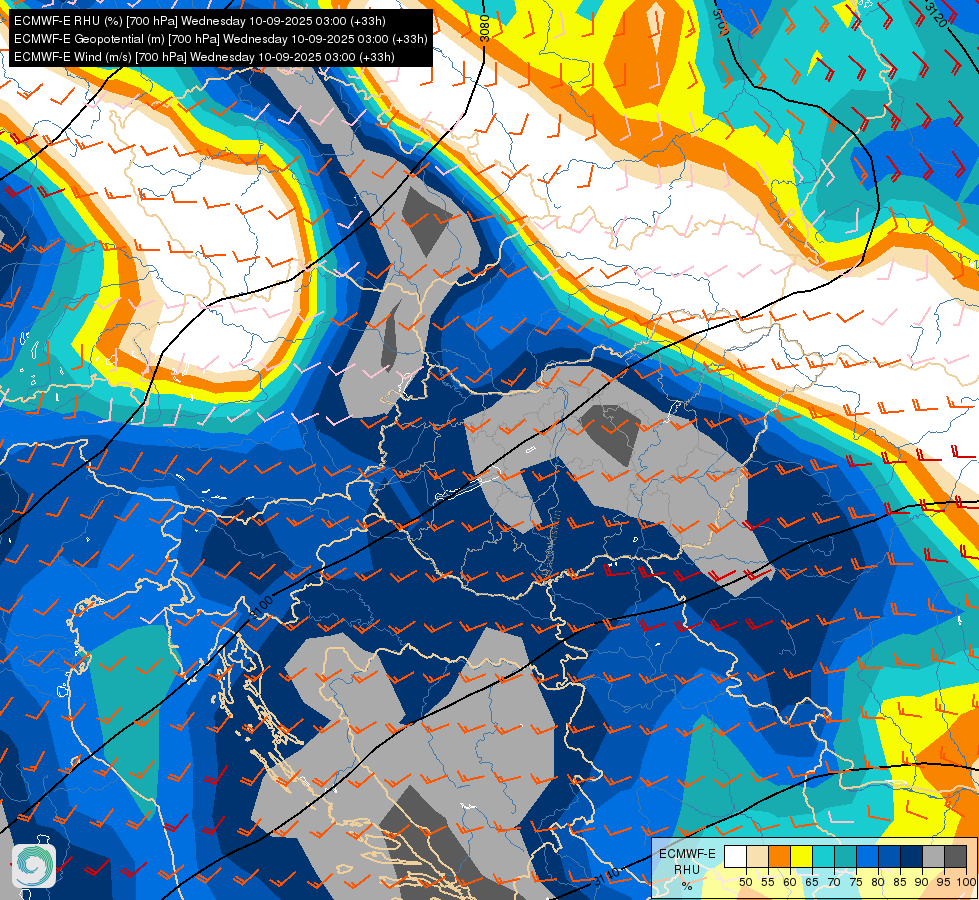979x900 pixels.
Task: Select the beige 50-55 legend swatch
Action: coord(757,856)
